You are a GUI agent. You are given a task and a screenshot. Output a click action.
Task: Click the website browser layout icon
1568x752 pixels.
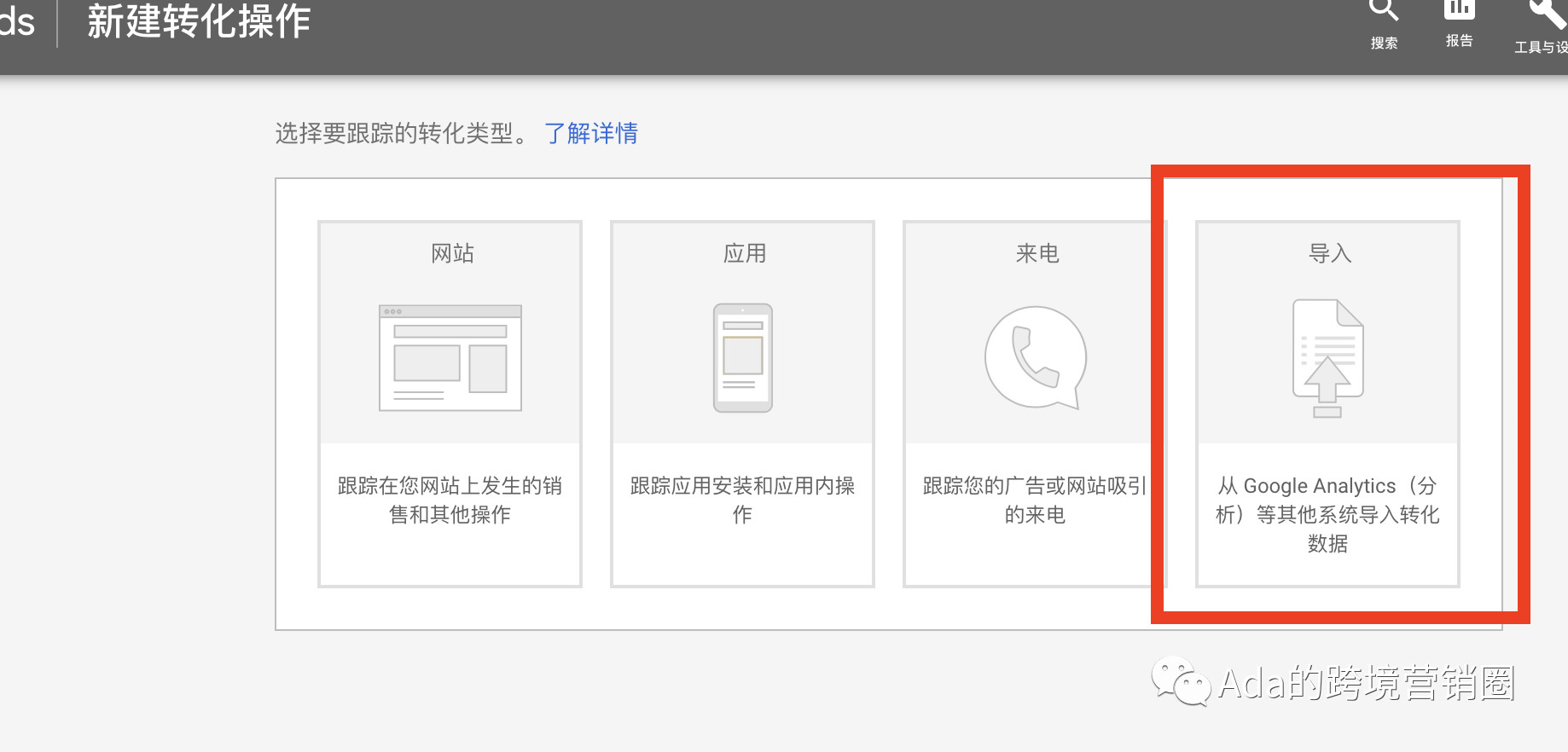pyautogui.click(x=450, y=358)
